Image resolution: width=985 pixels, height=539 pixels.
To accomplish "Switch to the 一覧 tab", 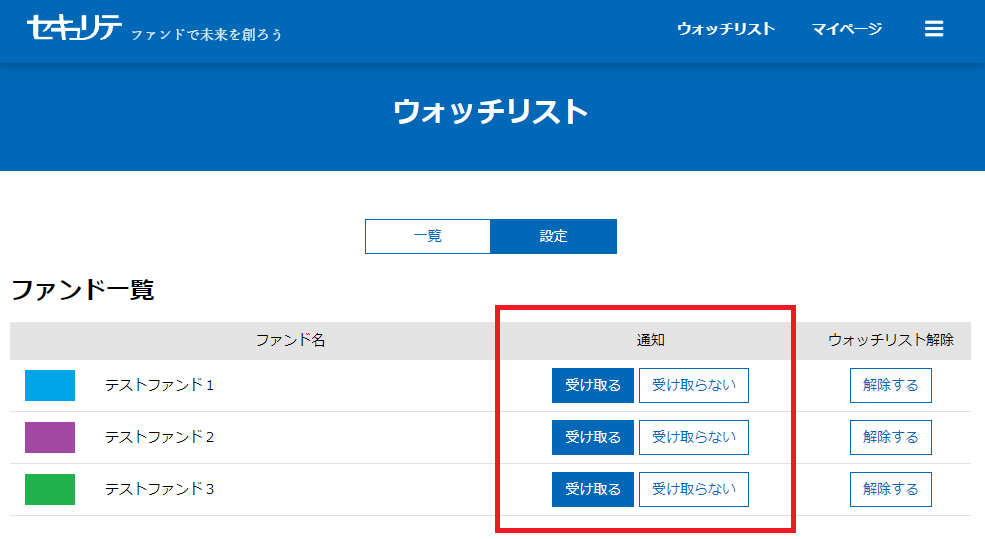I will 428,237.
